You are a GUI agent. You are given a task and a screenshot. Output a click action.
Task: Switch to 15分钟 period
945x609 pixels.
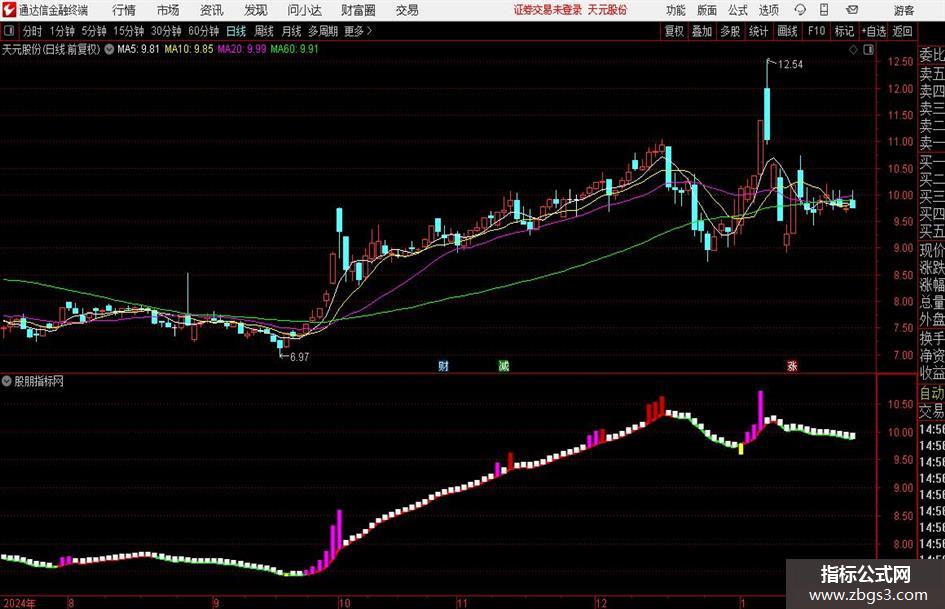pyautogui.click(x=128, y=31)
